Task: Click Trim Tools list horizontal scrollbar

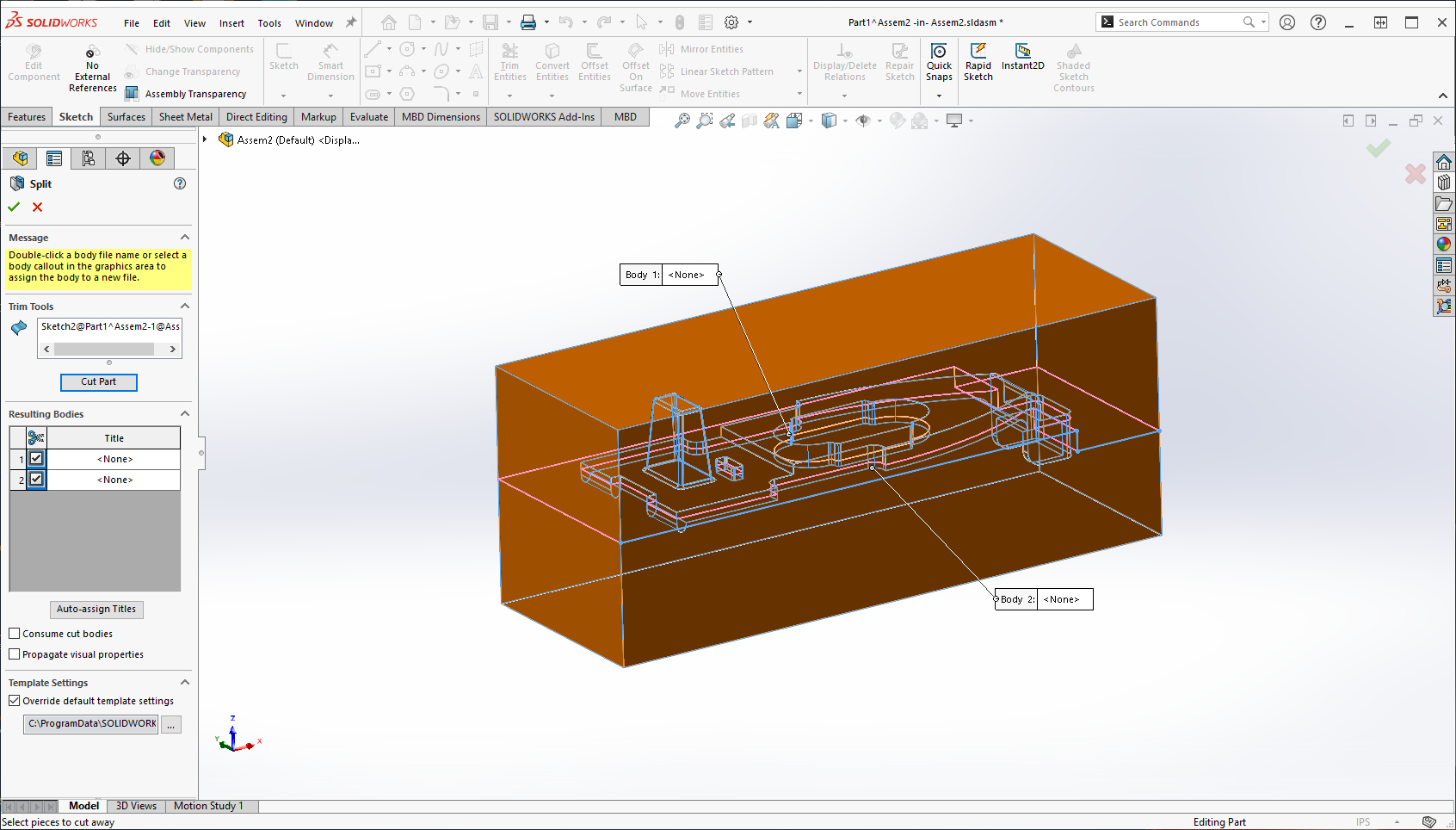Action: pyautogui.click(x=109, y=349)
